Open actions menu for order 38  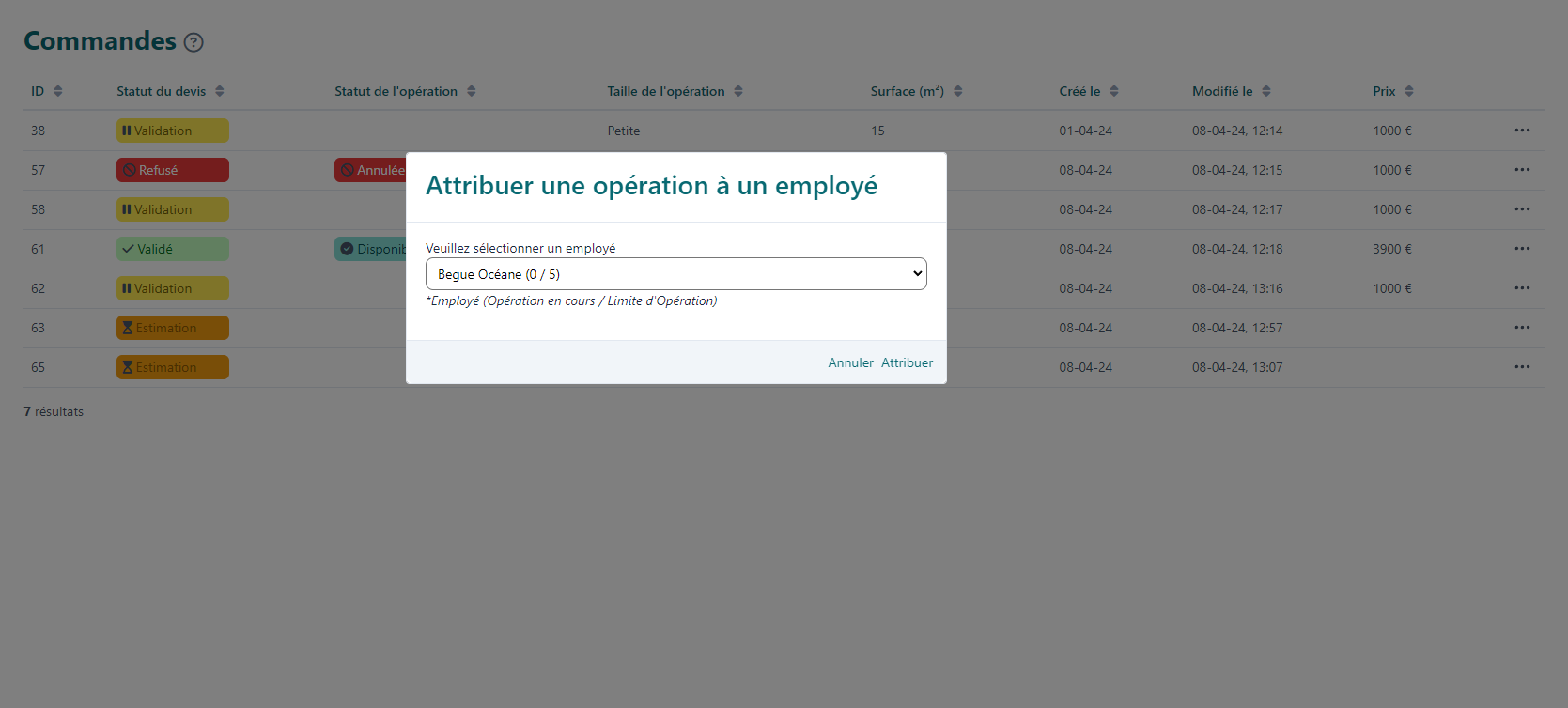(x=1522, y=131)
